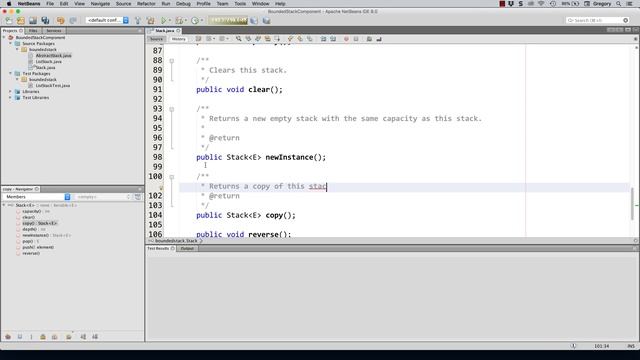Click the Save All toolbar icon

coord(45,20)
